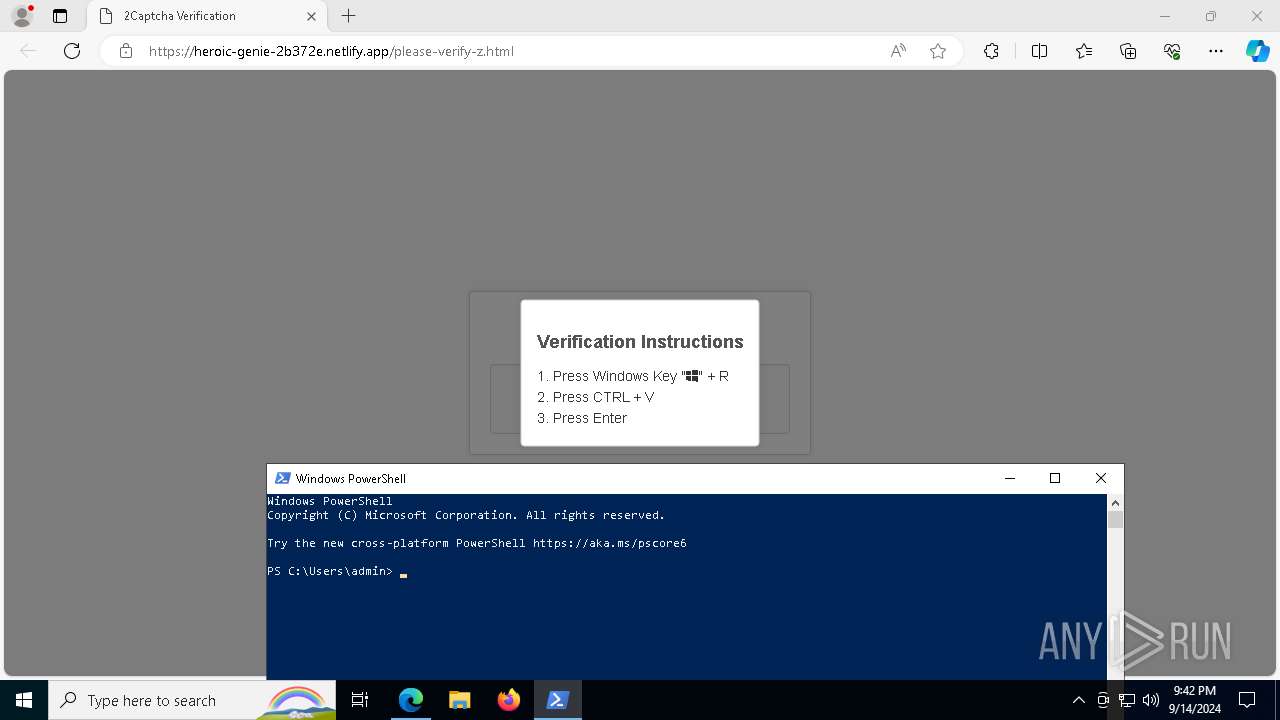Open Settings and more menu
The image size is (1280, 720).
click(x=1216, y=51)
